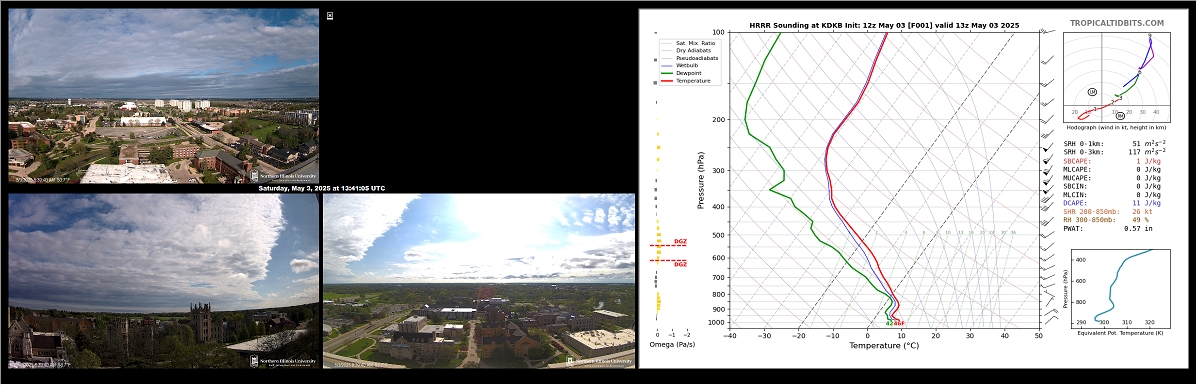Screen dimensions: 1197x385
Task: Click the broken image placeholder icon
Action: click(330, 15)
